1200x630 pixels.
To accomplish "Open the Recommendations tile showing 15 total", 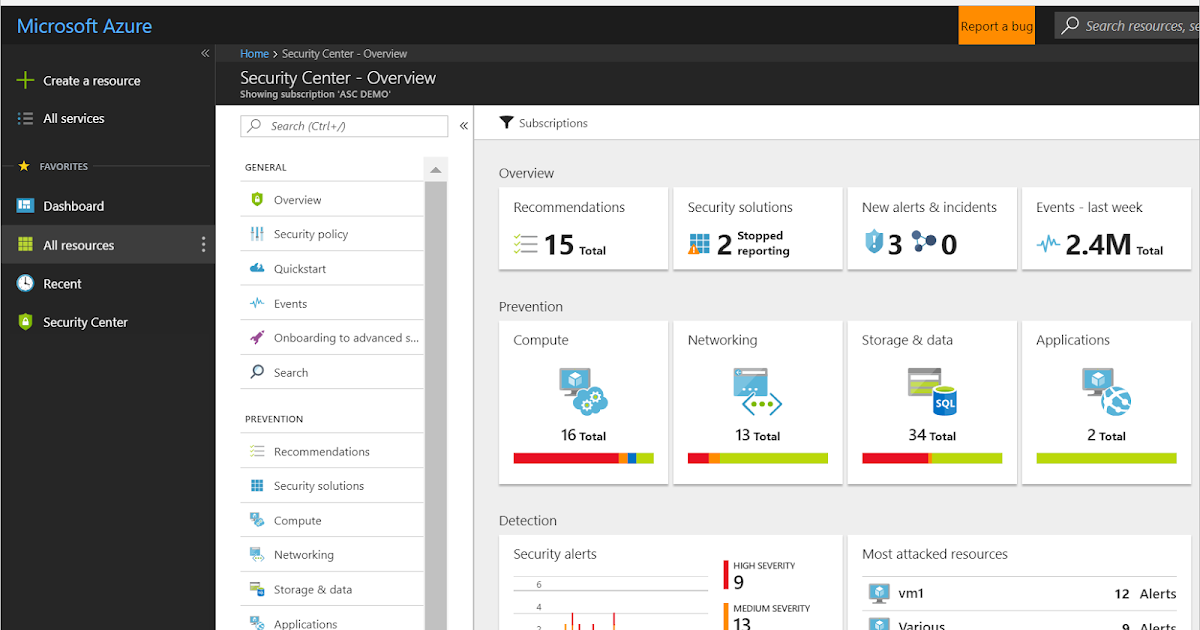I will pyautogui.click(x=583, y=228).
